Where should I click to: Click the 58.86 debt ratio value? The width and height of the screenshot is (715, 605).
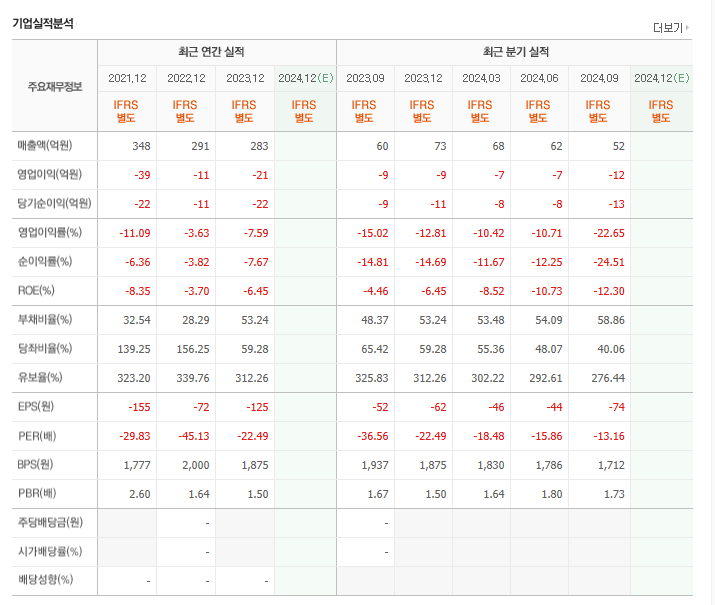tap(611, 321)
